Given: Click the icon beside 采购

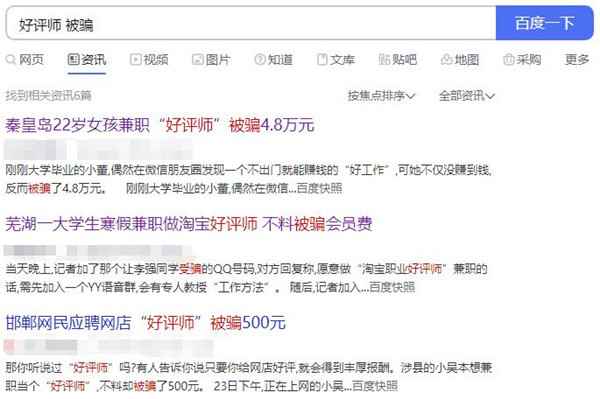Looking at the screenshot, I should (x=509, y=59).
